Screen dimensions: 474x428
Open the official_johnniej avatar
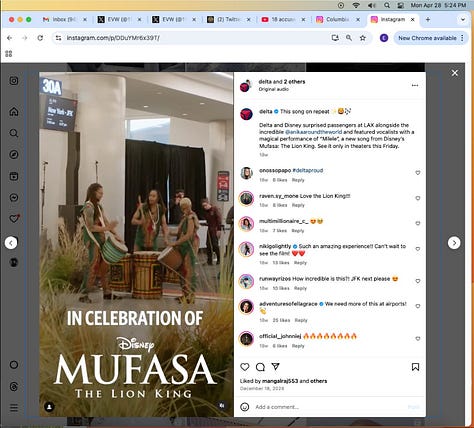tap(246, 339)
